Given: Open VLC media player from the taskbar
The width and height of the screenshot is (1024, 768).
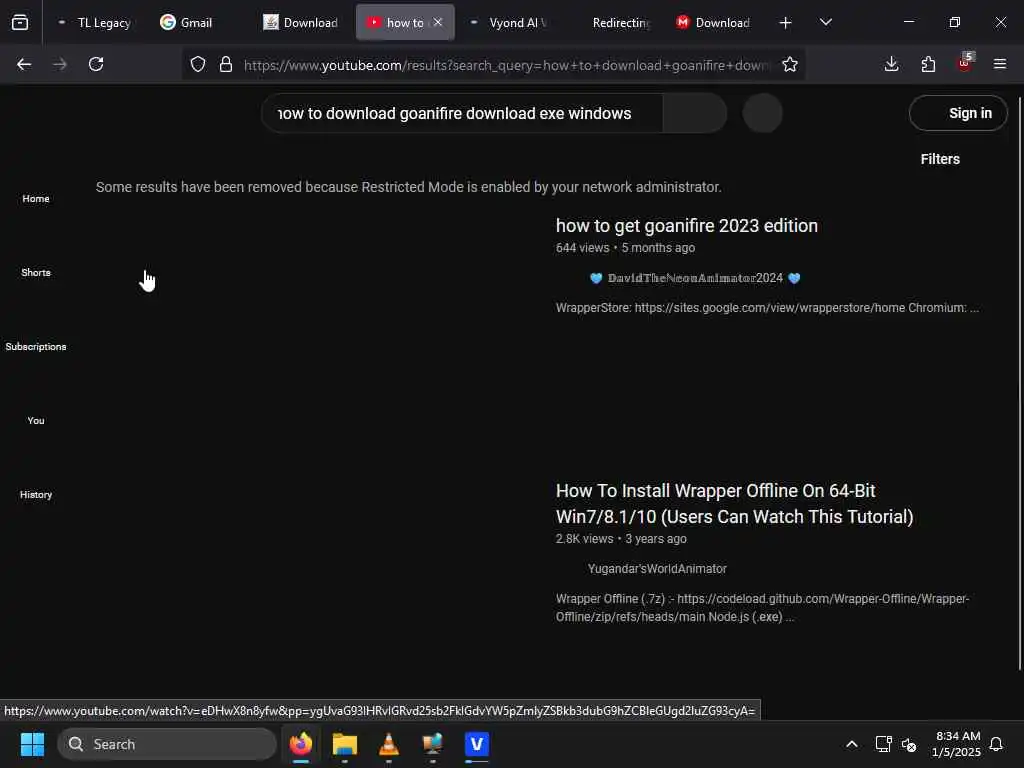Looking at the screenshot, I should pos(389,744).
